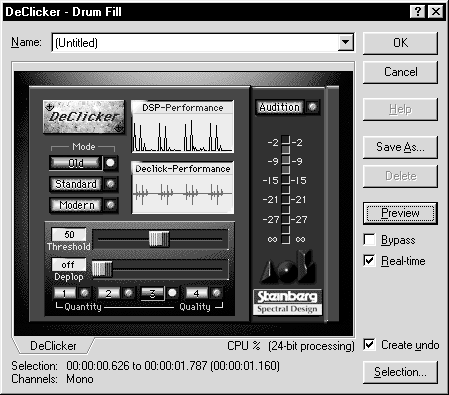Click the question mark help icon
The height and width of the screenshot is (395, 449).
[x=417, y=12]
